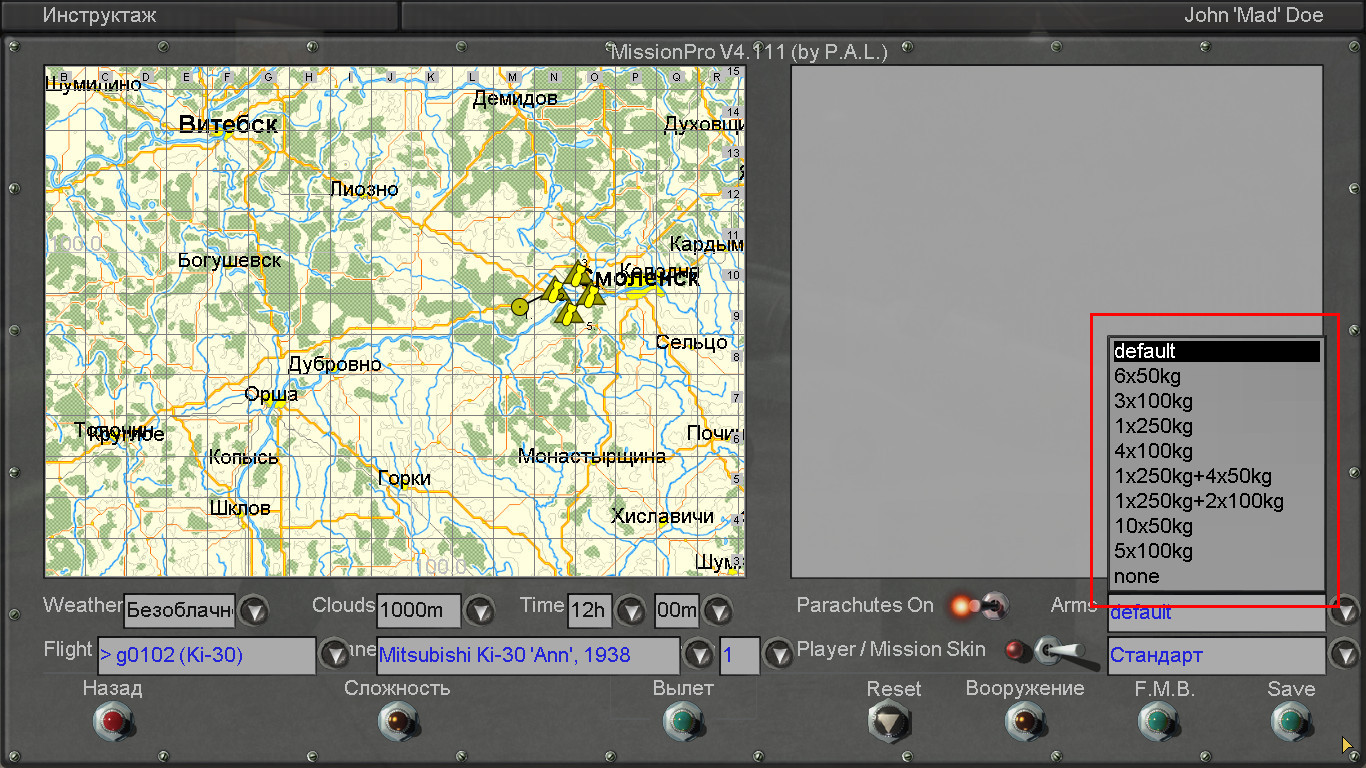Click Богушевск label on the map
The width and height of the screenshot is (1366, 768).
click(230, 261)
